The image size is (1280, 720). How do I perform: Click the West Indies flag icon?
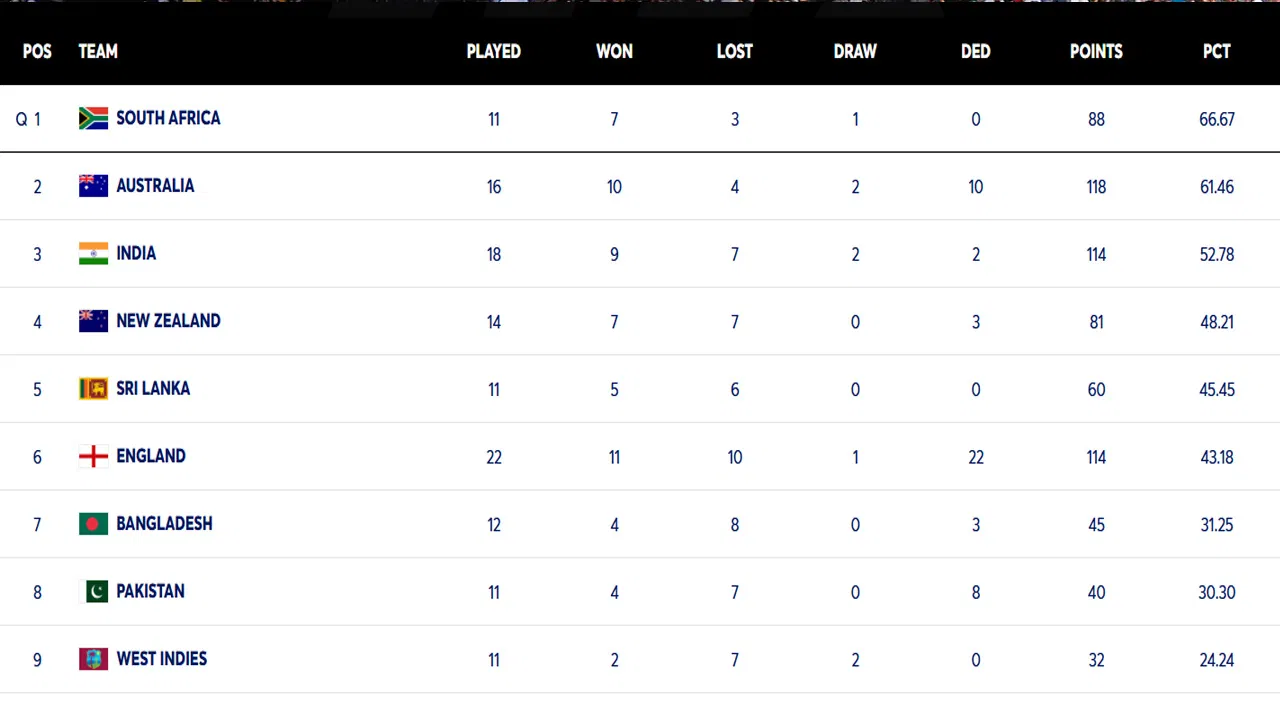pos(93,659)
